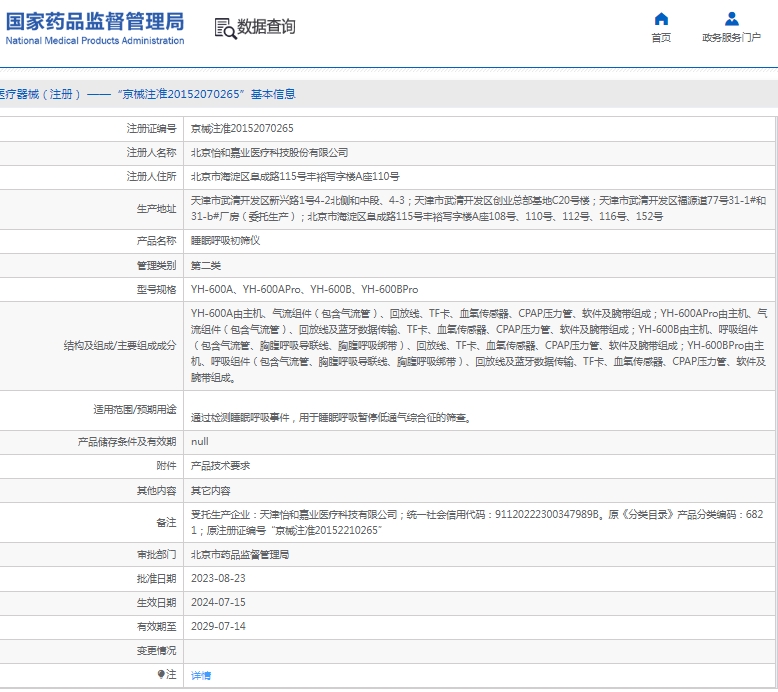The image size is (778, 692).
Task: Click the 其它内容 value
Action: [210, 491]
